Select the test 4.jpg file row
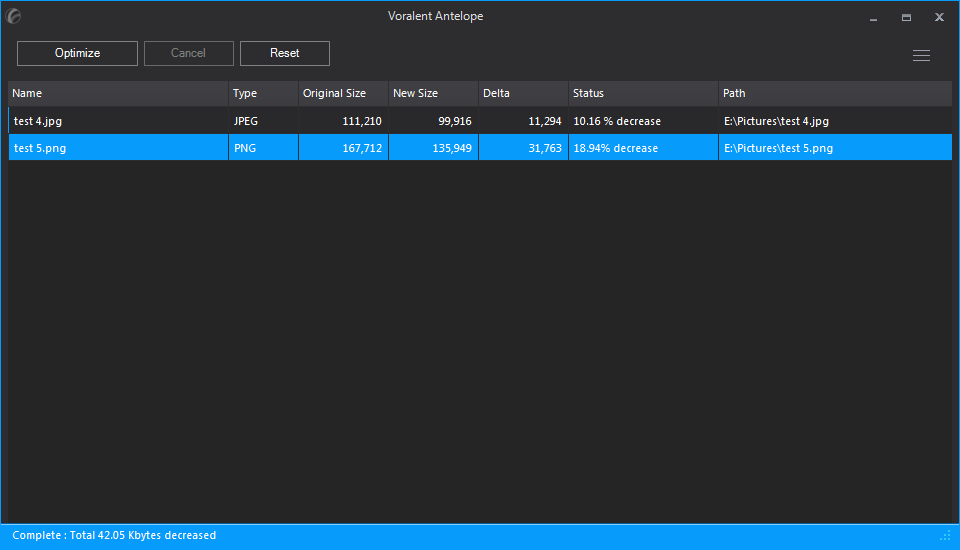960x550 pixels. tap(480, 121)
